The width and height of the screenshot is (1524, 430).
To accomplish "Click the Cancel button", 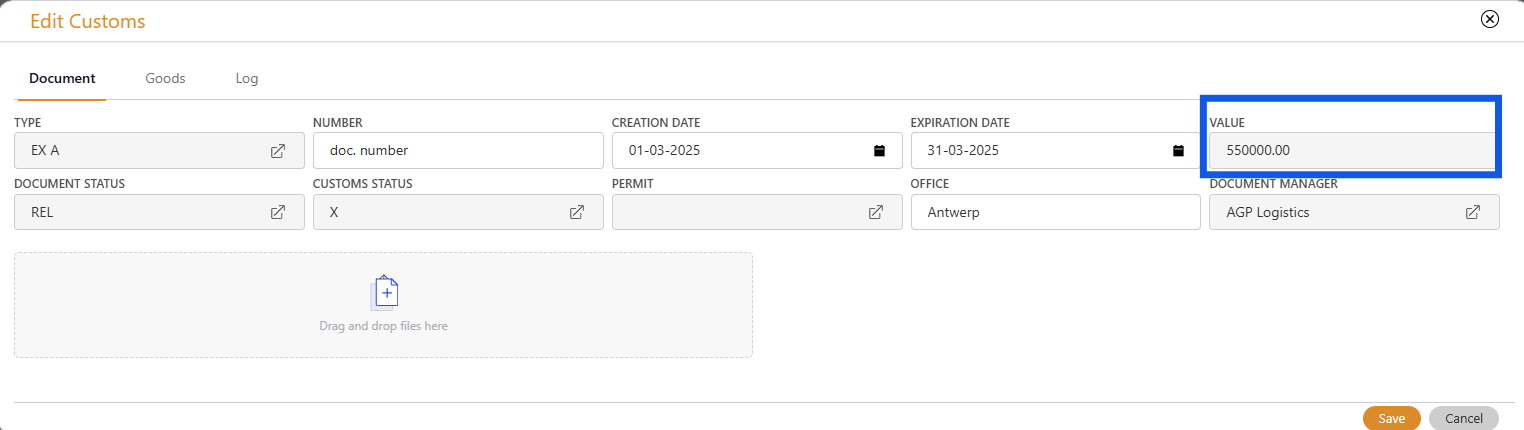I will point(1463,418).
